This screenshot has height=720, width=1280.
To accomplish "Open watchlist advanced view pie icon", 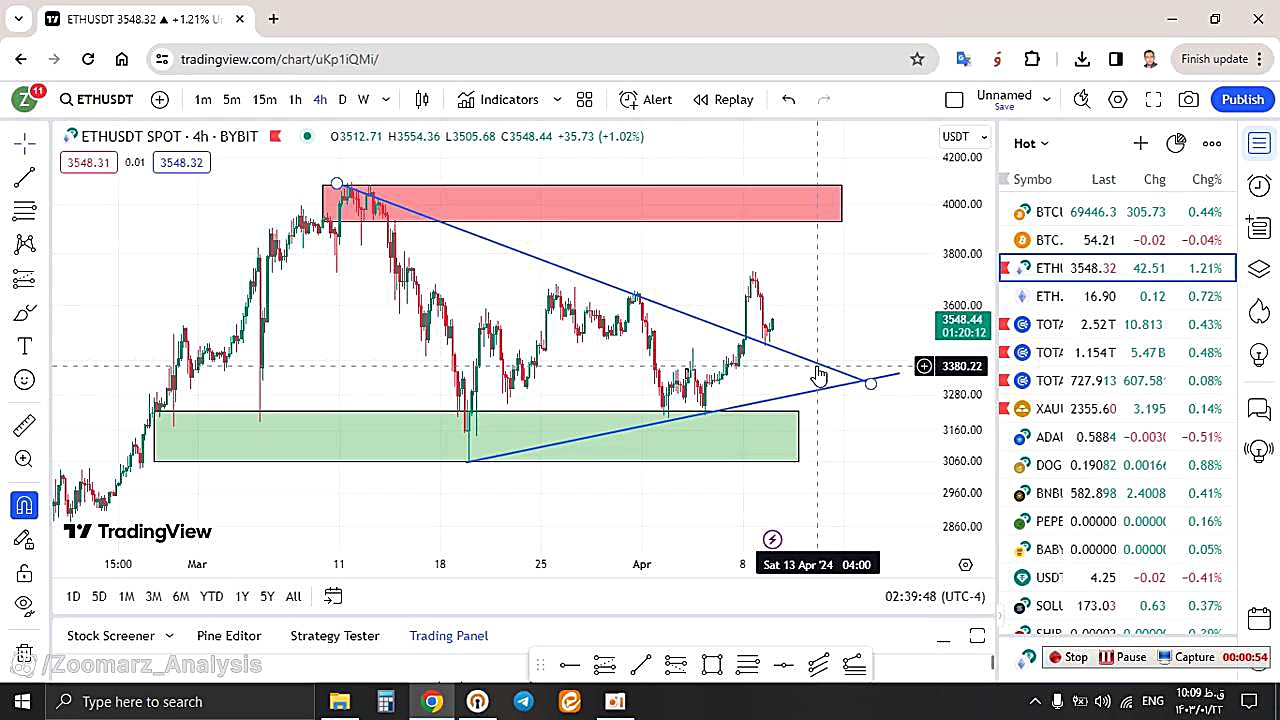I will click(x=1176, y=143).
